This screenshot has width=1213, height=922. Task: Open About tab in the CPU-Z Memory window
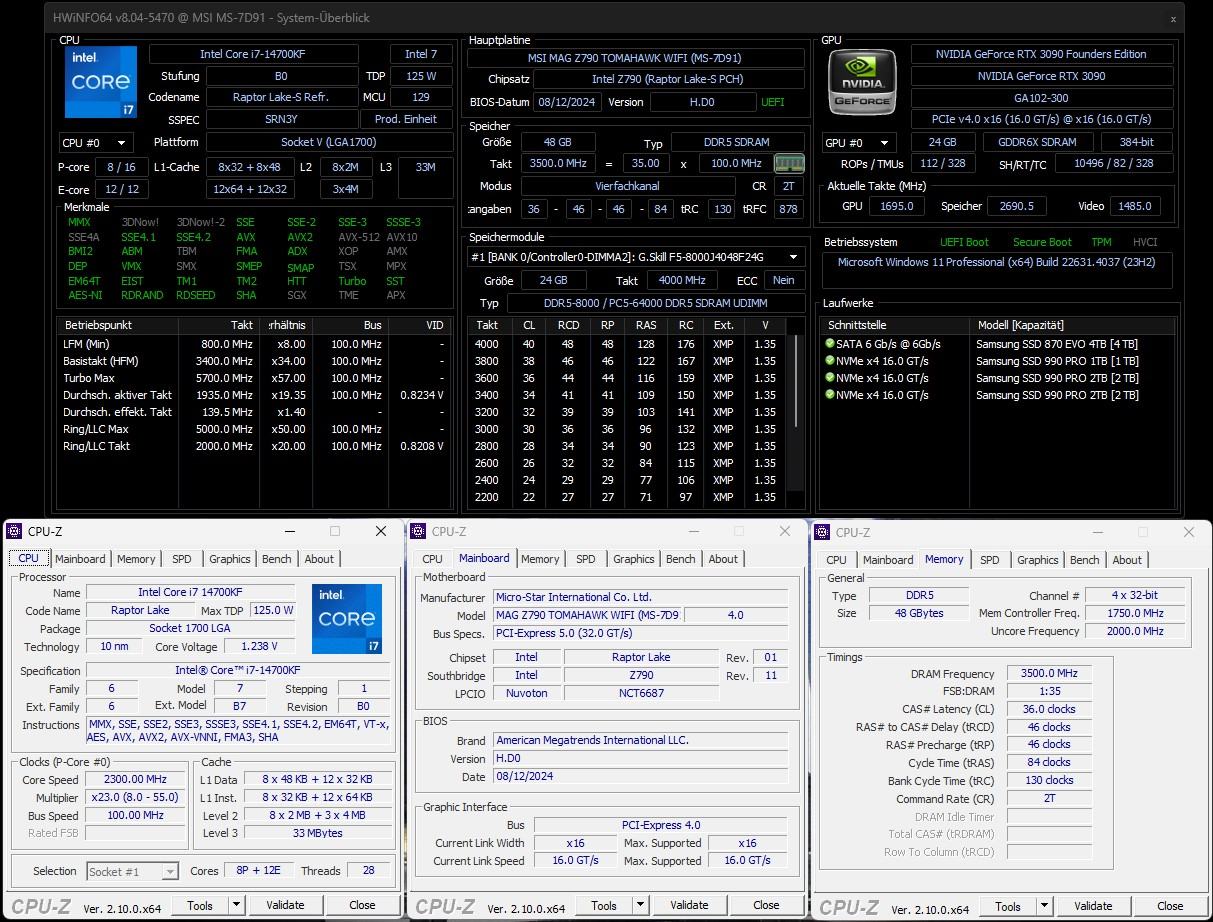[x=1127, y=560]
